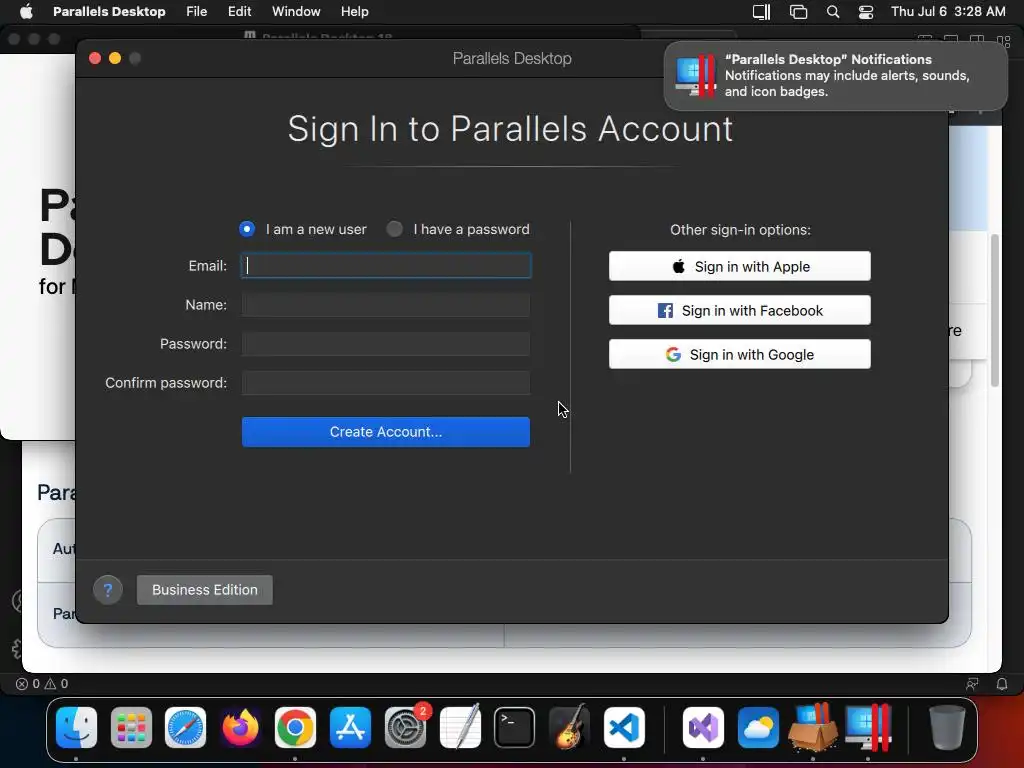Choose the "I have a password" option

click(394, 229)
